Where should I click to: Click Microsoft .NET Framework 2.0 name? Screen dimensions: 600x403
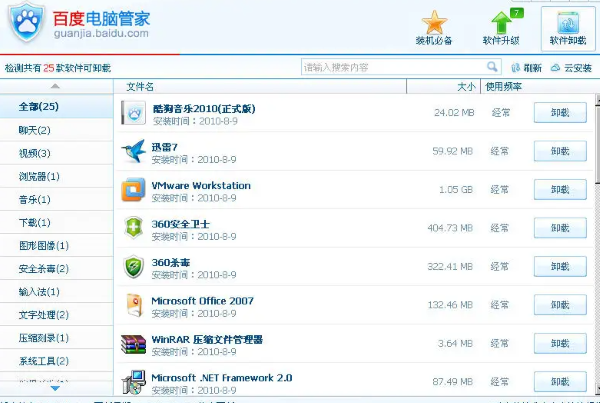(x=222, y=378)
